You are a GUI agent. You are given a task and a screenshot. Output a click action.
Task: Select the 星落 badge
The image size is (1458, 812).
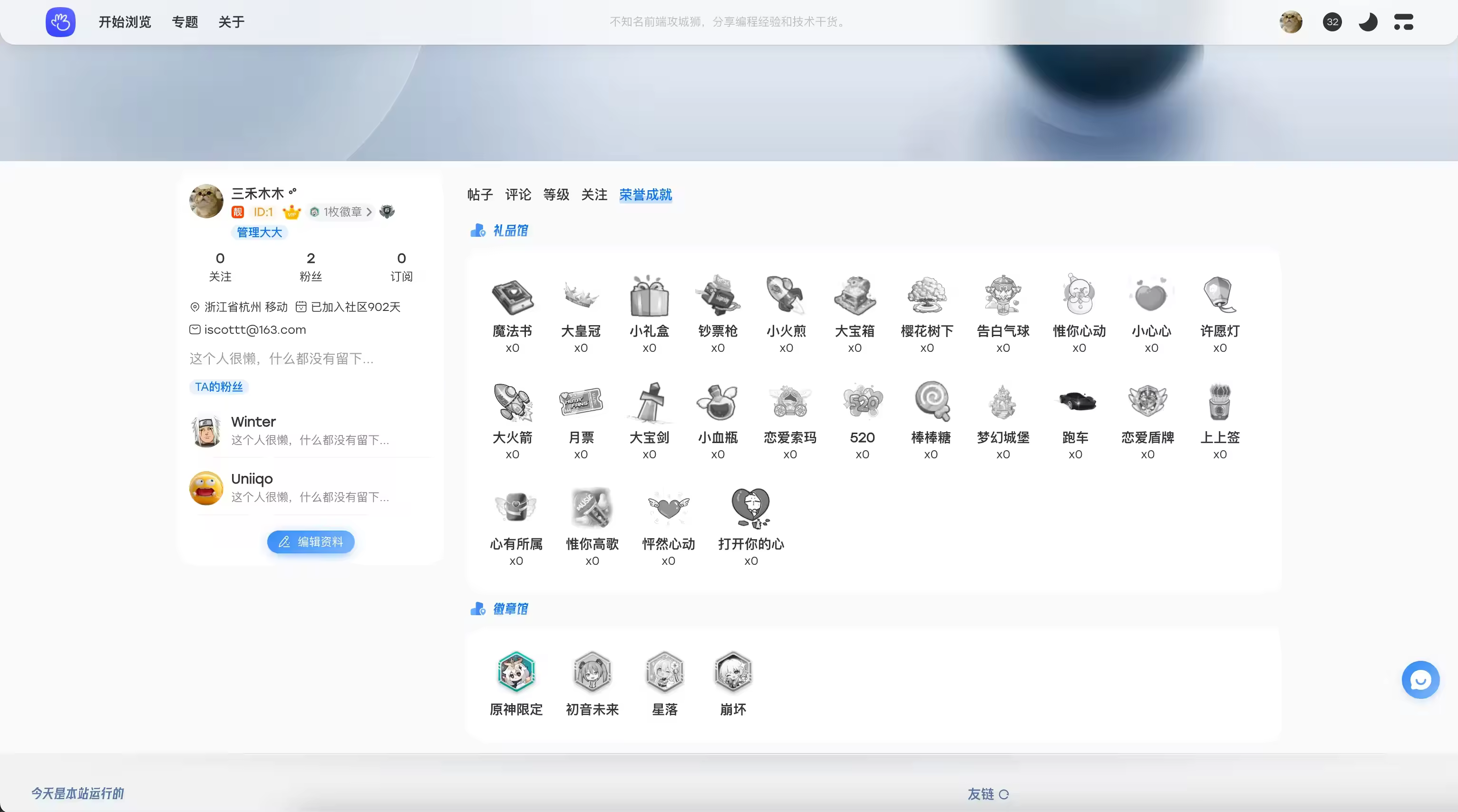pyautogui.click(x=664, y=672)
